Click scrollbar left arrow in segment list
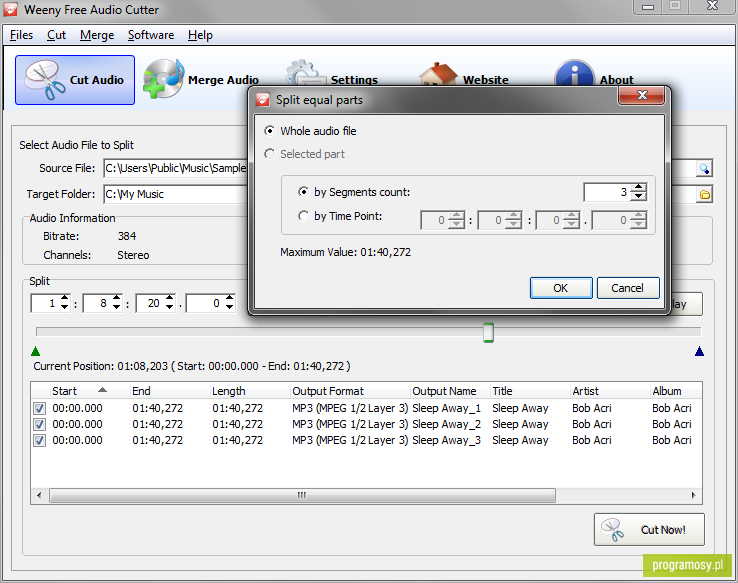The image size is (738, 583). pos(39,495)
